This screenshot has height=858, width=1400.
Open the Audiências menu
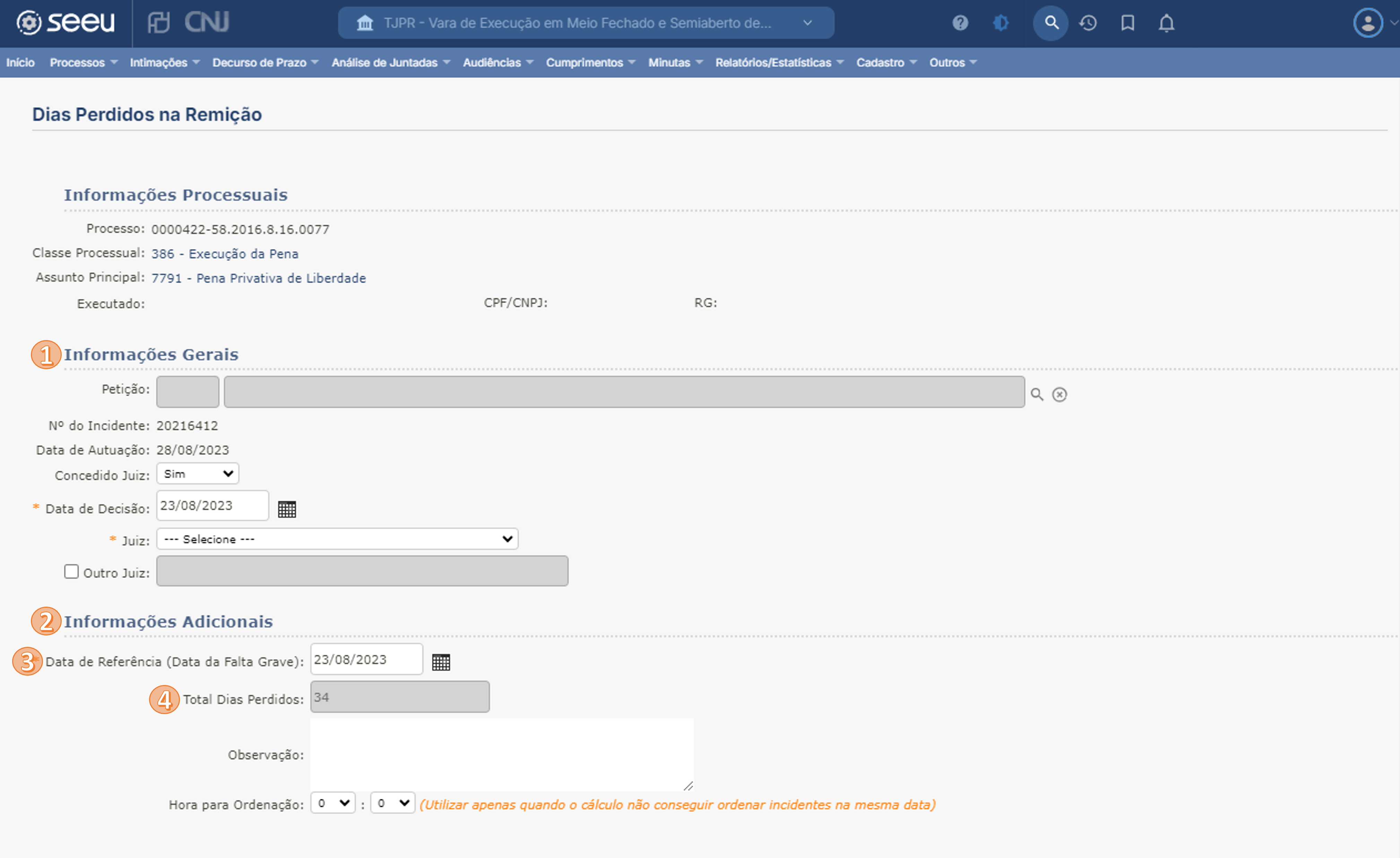coord(498,62)
